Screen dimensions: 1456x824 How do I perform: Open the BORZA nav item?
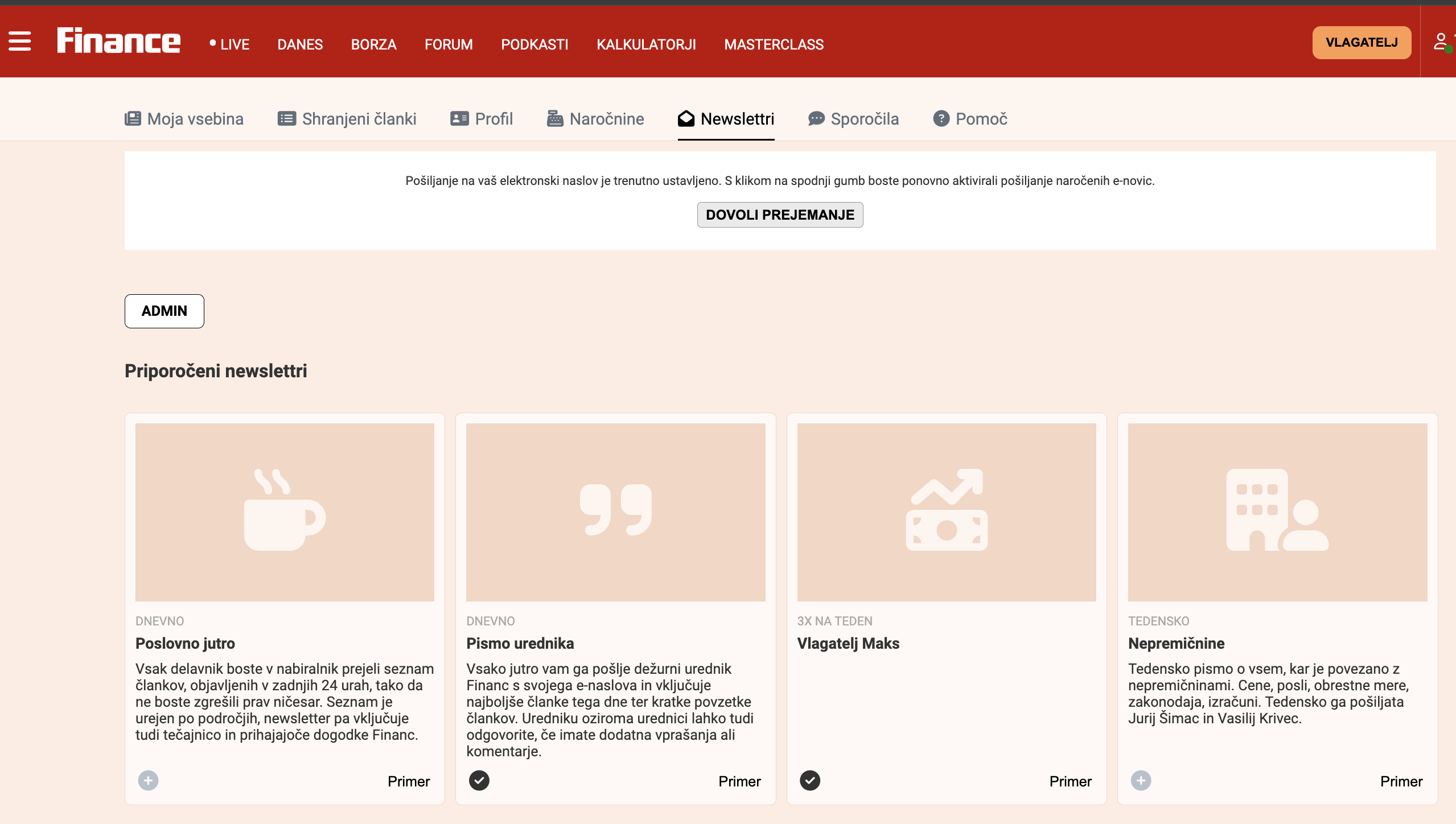pyautogui.click(x=373, y=44)
